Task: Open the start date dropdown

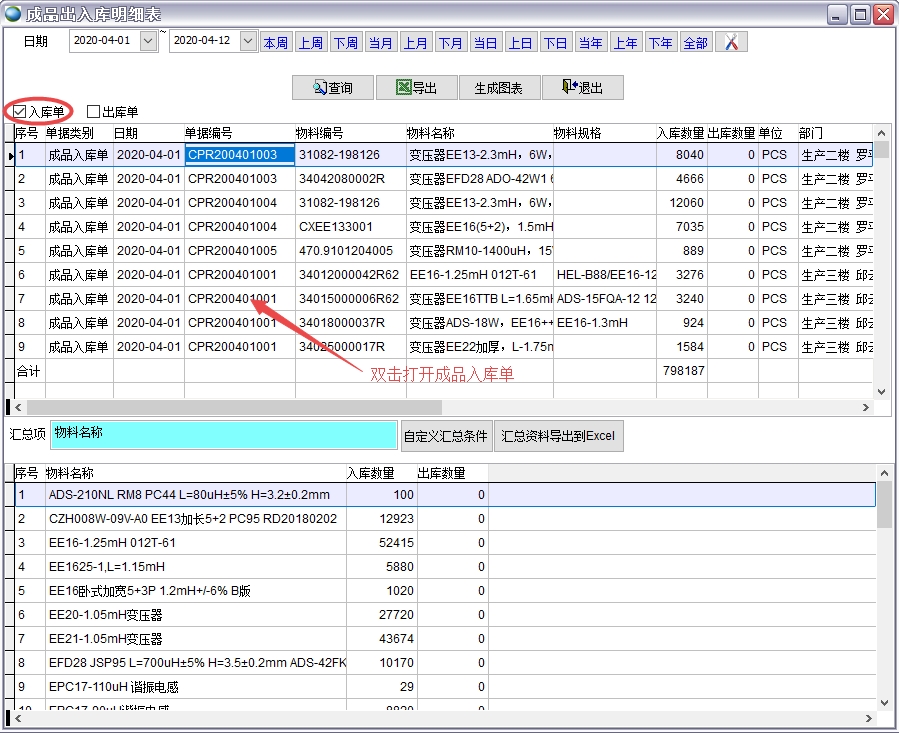Action: pyautogui.click(x=149, y=42)
